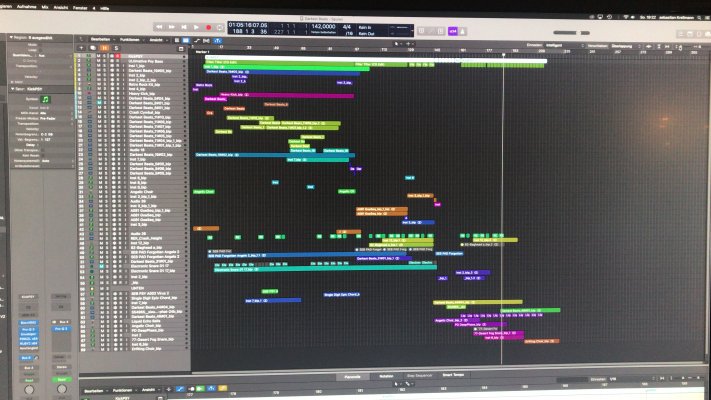Switch to the Pianorolle editor tab
This screenshot has height=400, width=711.
[352, 376]
